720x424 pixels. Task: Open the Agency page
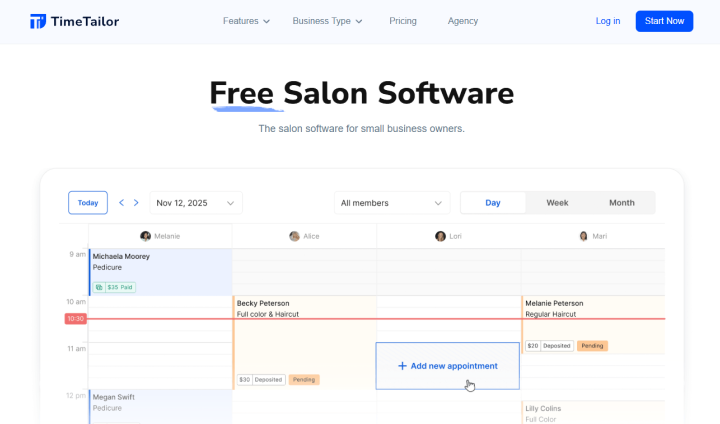pos(463,21)
